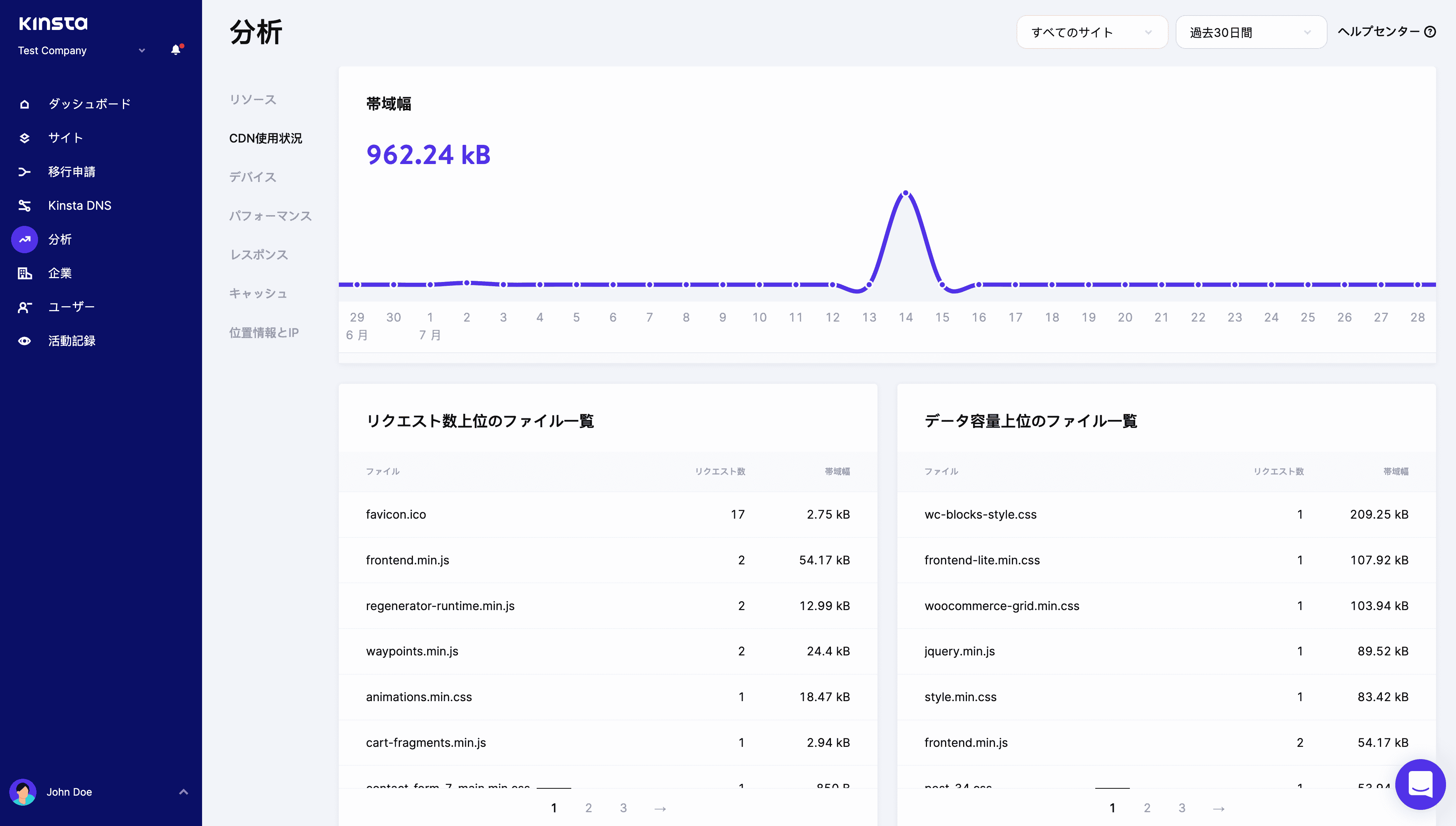This screenshot has height=826, width=1456.
Task: Select the 分析 analytics icon
Action: pos(24,239)
